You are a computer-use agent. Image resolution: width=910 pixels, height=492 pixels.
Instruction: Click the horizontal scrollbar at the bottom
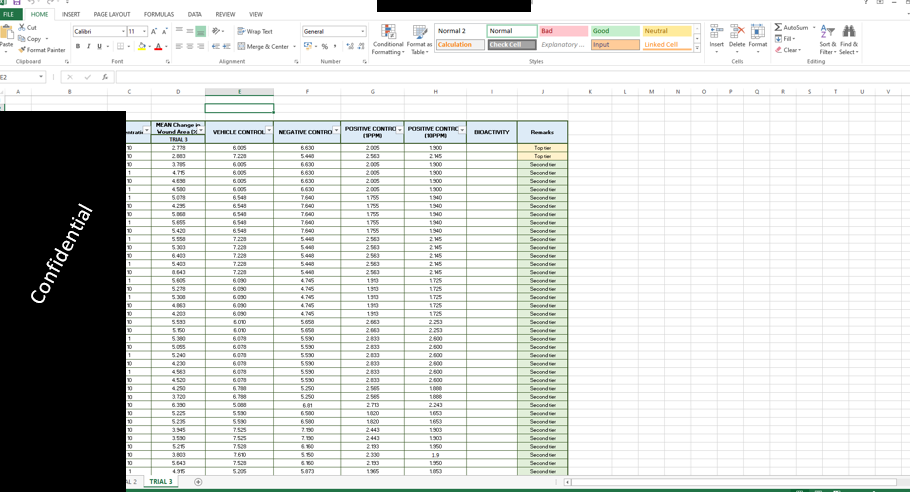tap(734, 482)
